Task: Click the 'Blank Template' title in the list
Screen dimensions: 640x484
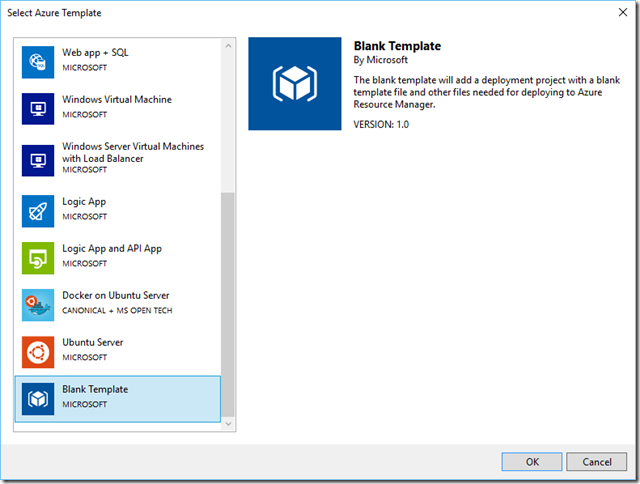Action: point(95,390)
